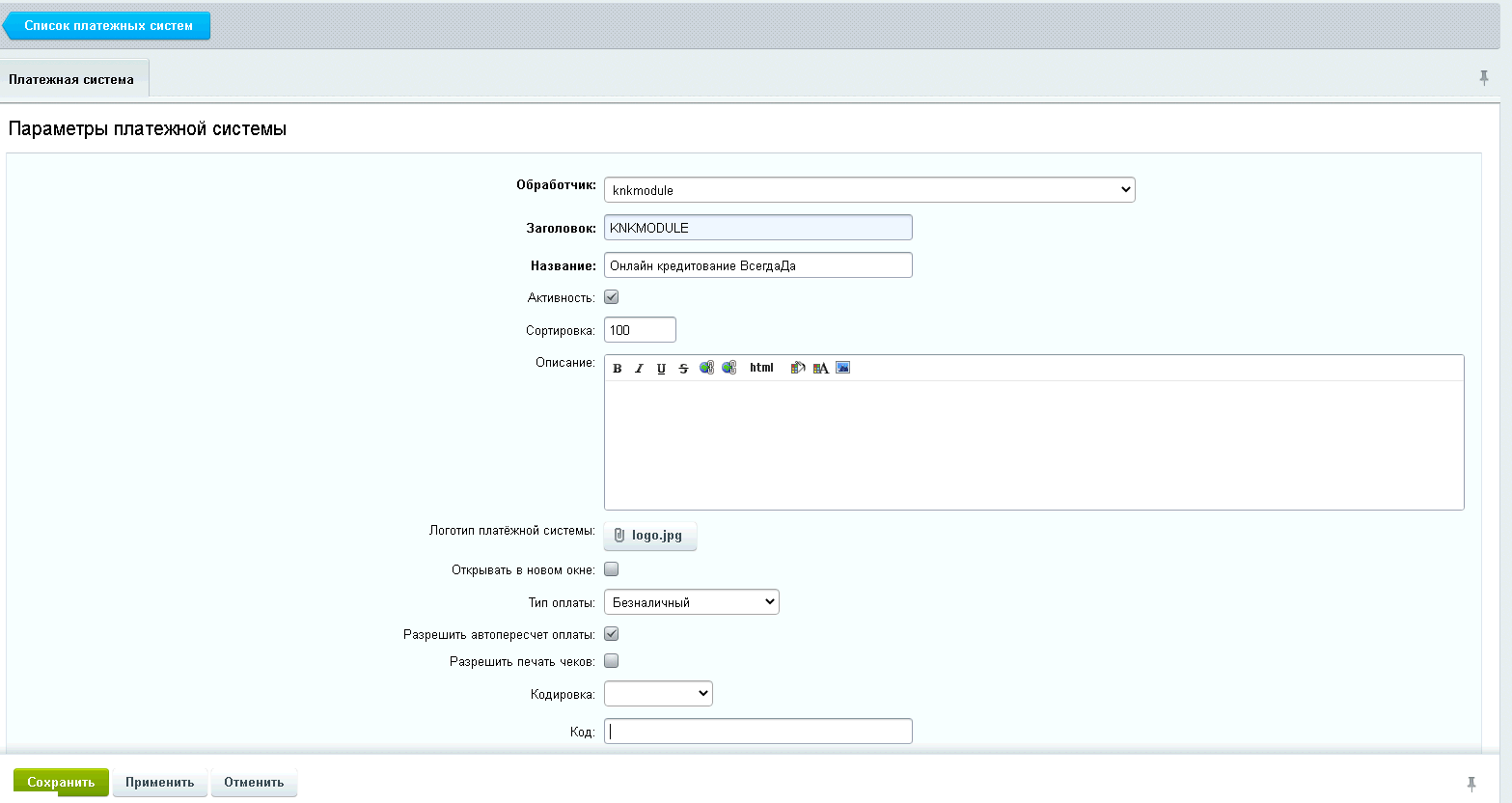Insert an image into the description
The width and height of the screenshot is (1512, 803).
(842, 368)
